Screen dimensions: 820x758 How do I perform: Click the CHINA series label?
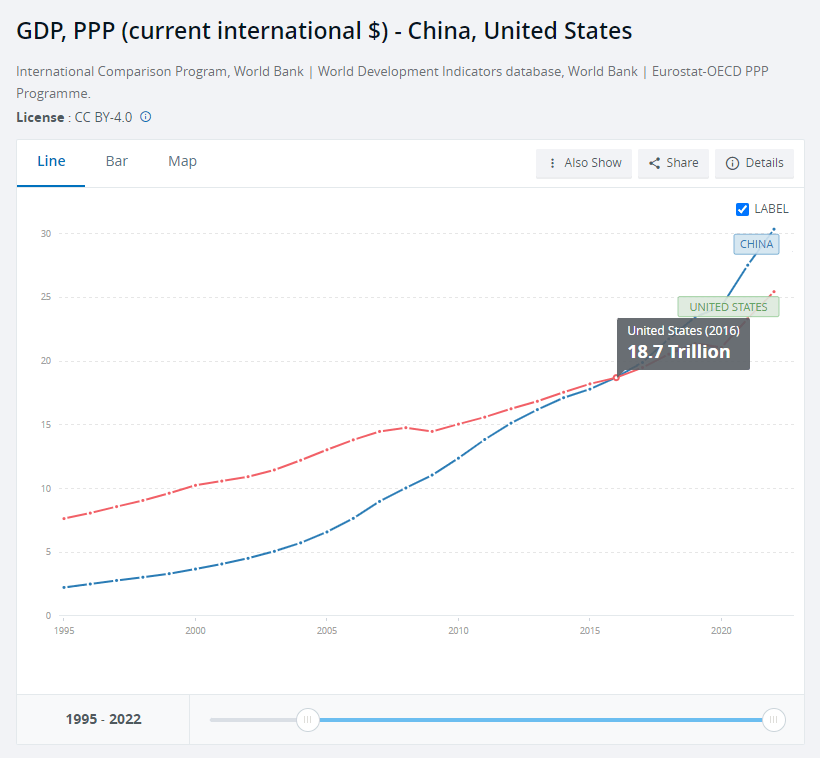tap(756, 244)
